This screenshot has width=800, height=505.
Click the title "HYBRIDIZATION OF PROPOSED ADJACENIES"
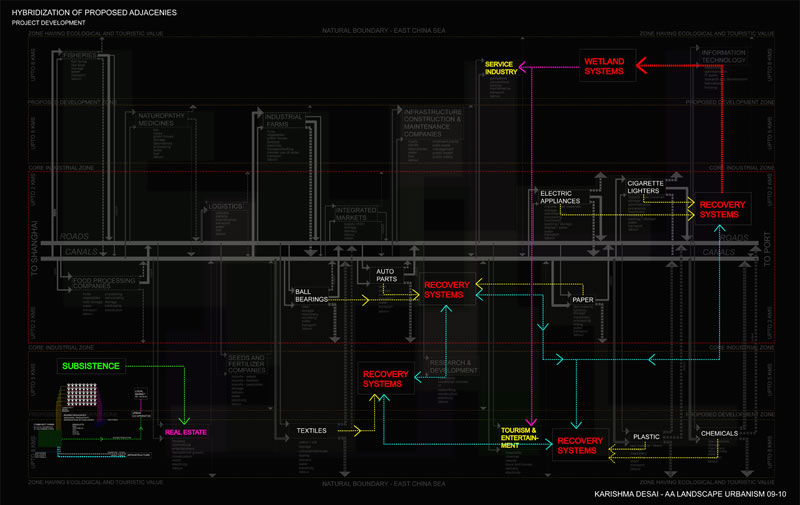point(94,12)
